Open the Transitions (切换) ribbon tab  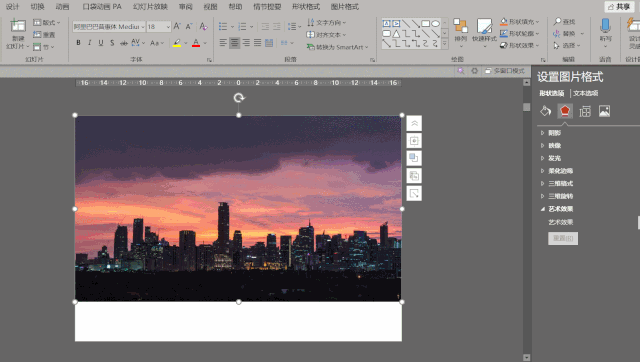[37, 7]
